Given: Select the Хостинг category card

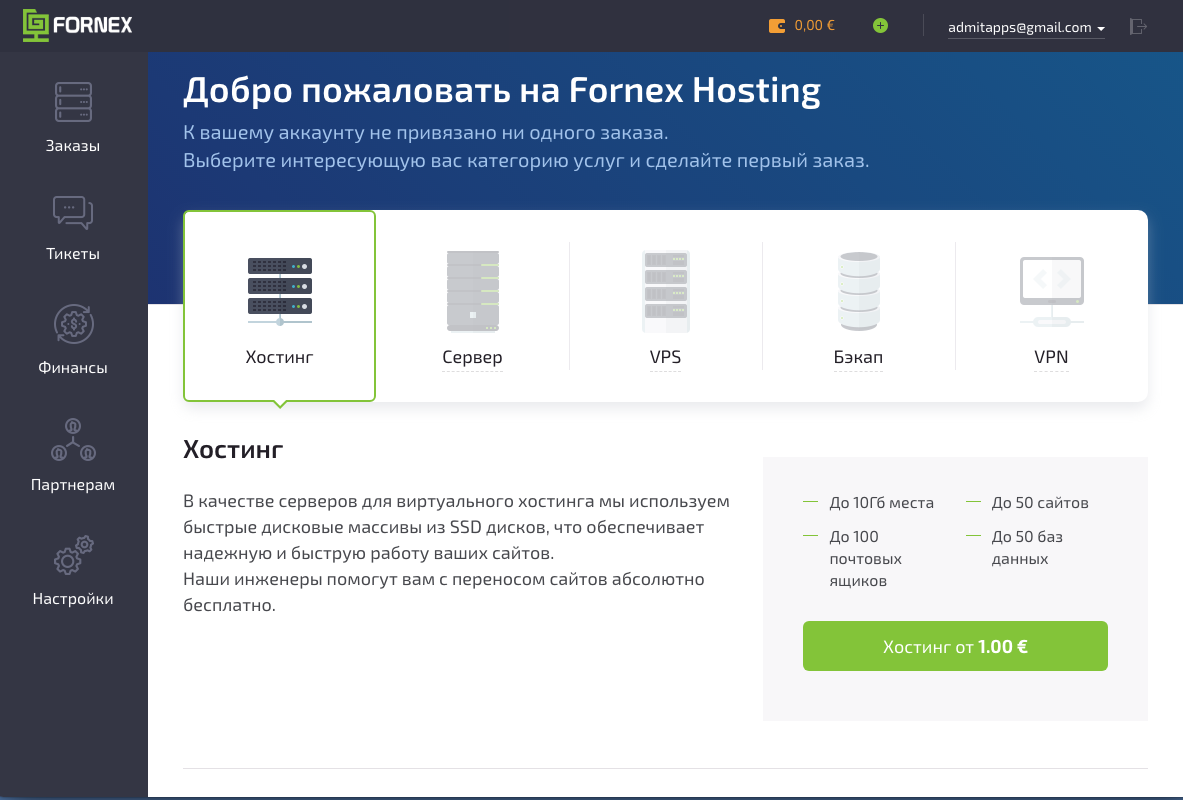Looking at the screenshot, I should click(x=279, y=305).
